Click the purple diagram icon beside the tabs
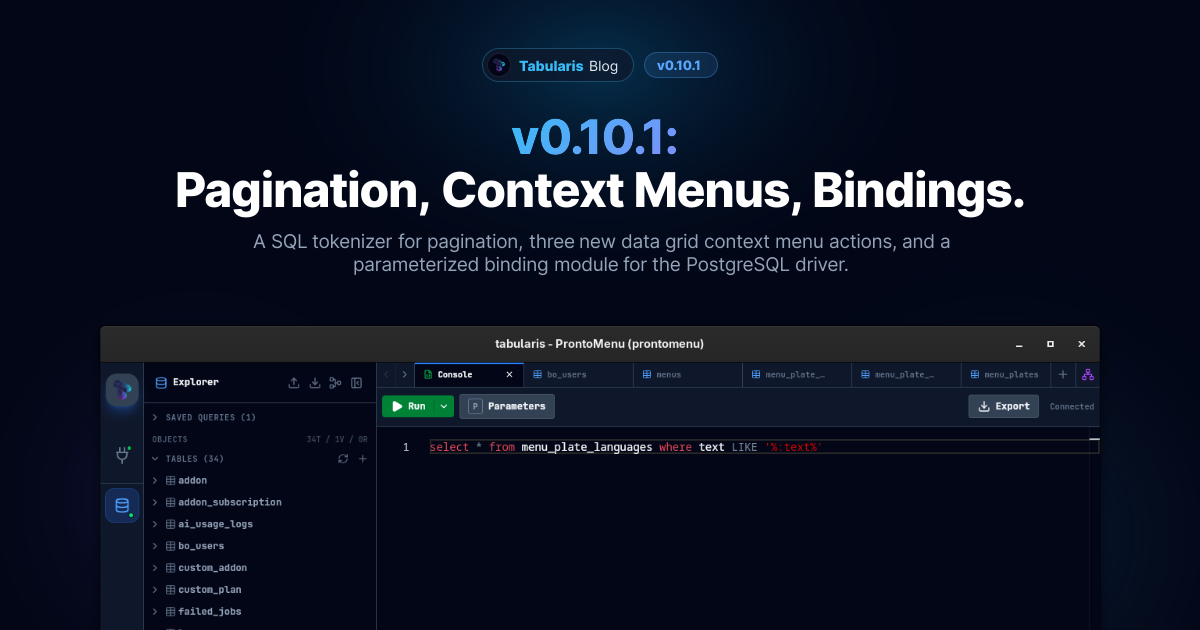1200x630 pixels. click(x=1087, y=375)
